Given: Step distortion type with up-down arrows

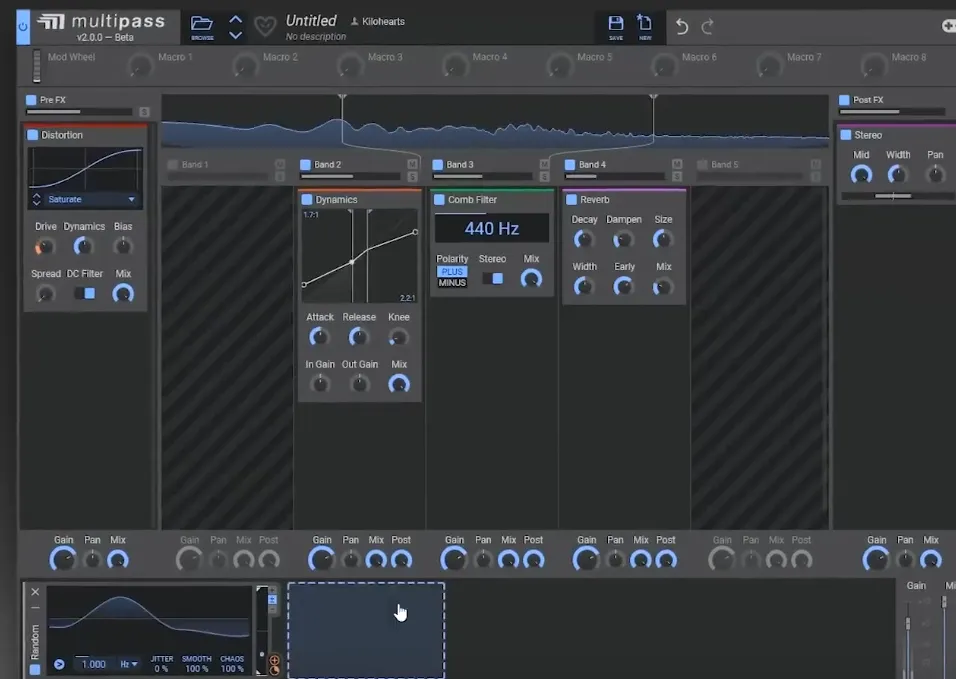Looking at the screenshot, I should pos(36,199).
